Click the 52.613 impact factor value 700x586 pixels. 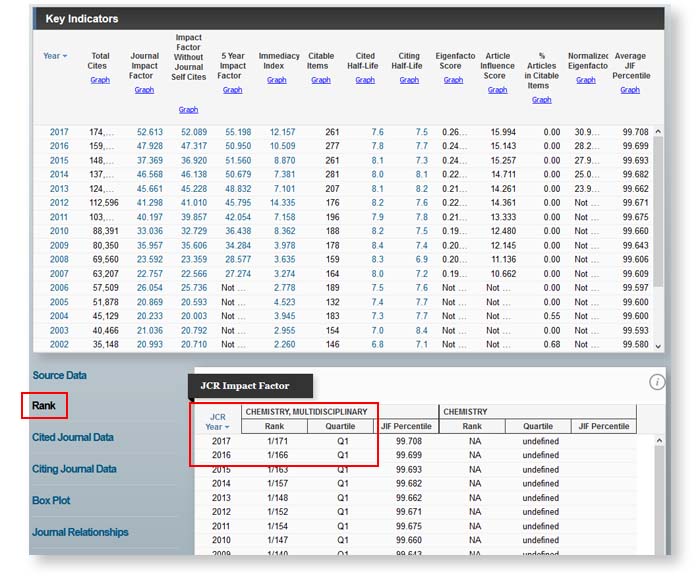tap(150, 132)
